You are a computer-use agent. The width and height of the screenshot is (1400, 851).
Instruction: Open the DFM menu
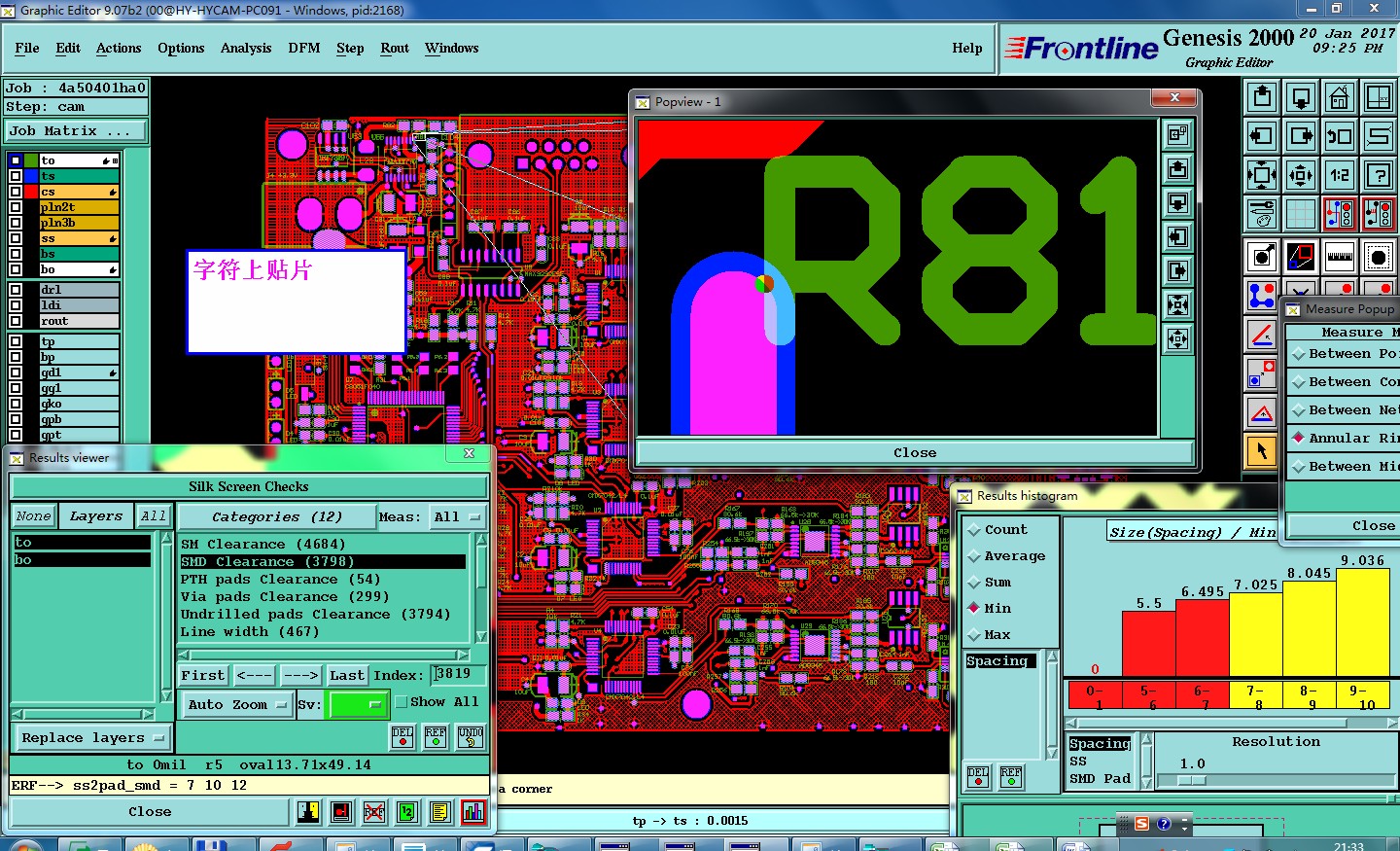click(304, 49)
